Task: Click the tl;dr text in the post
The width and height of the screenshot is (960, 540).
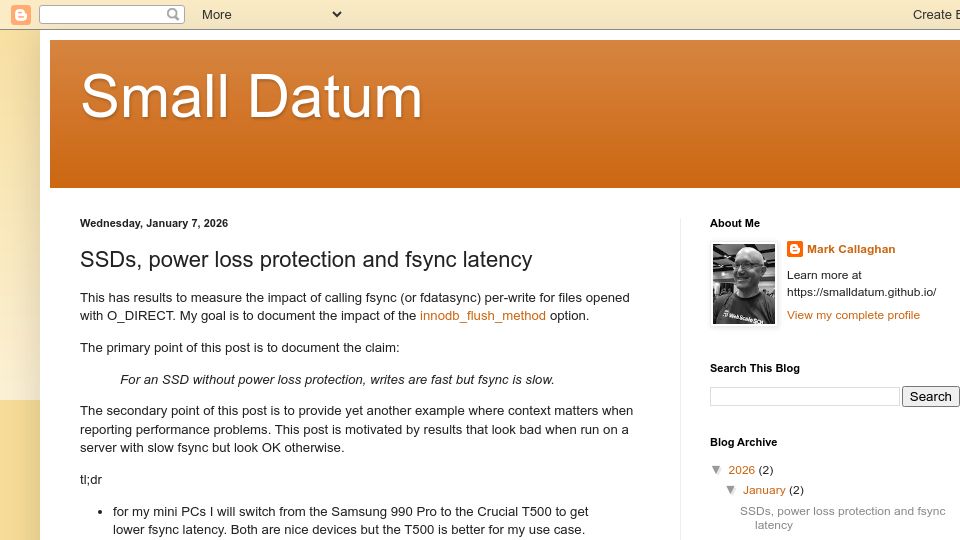Action: click(91, 480)
